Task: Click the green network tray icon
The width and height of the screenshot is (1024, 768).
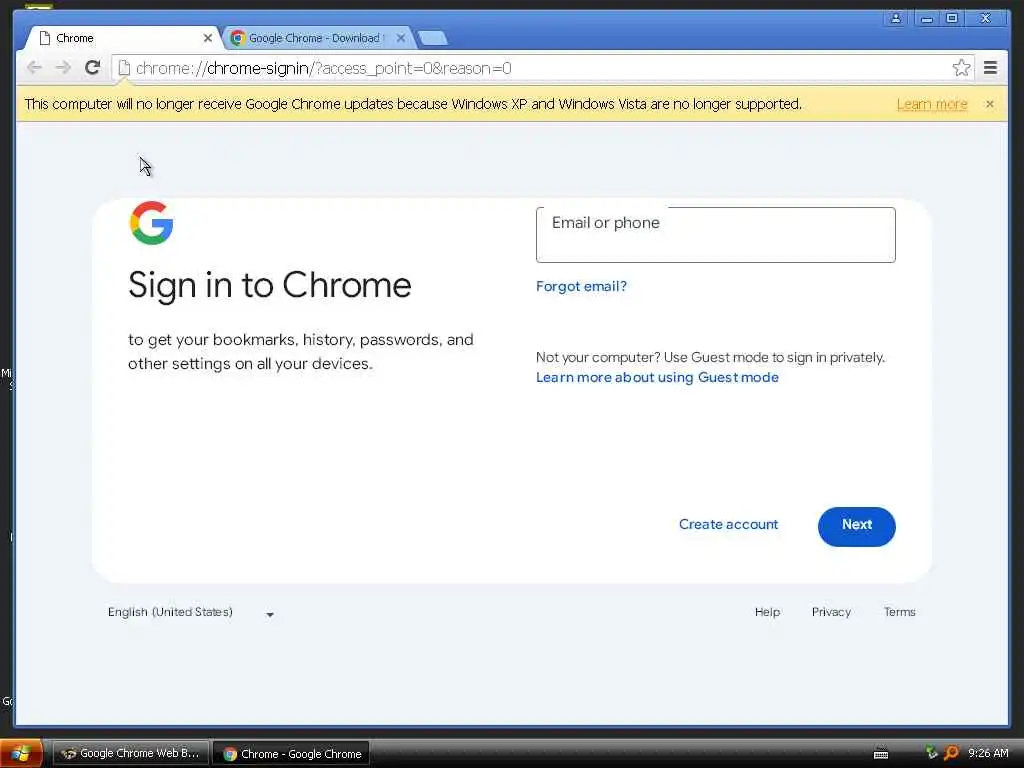Action: click(x=931, y=753)
